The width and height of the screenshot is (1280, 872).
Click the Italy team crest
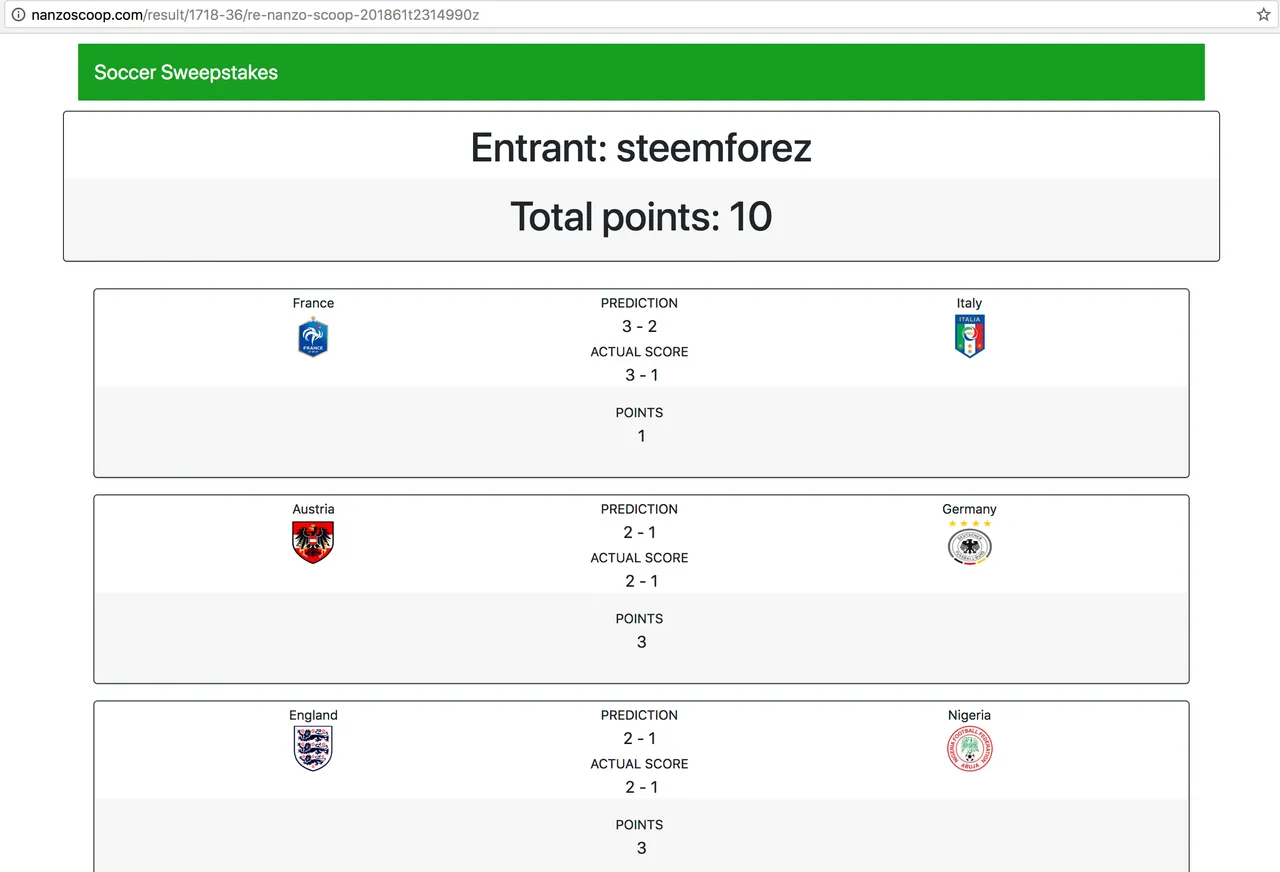(969, 337)
